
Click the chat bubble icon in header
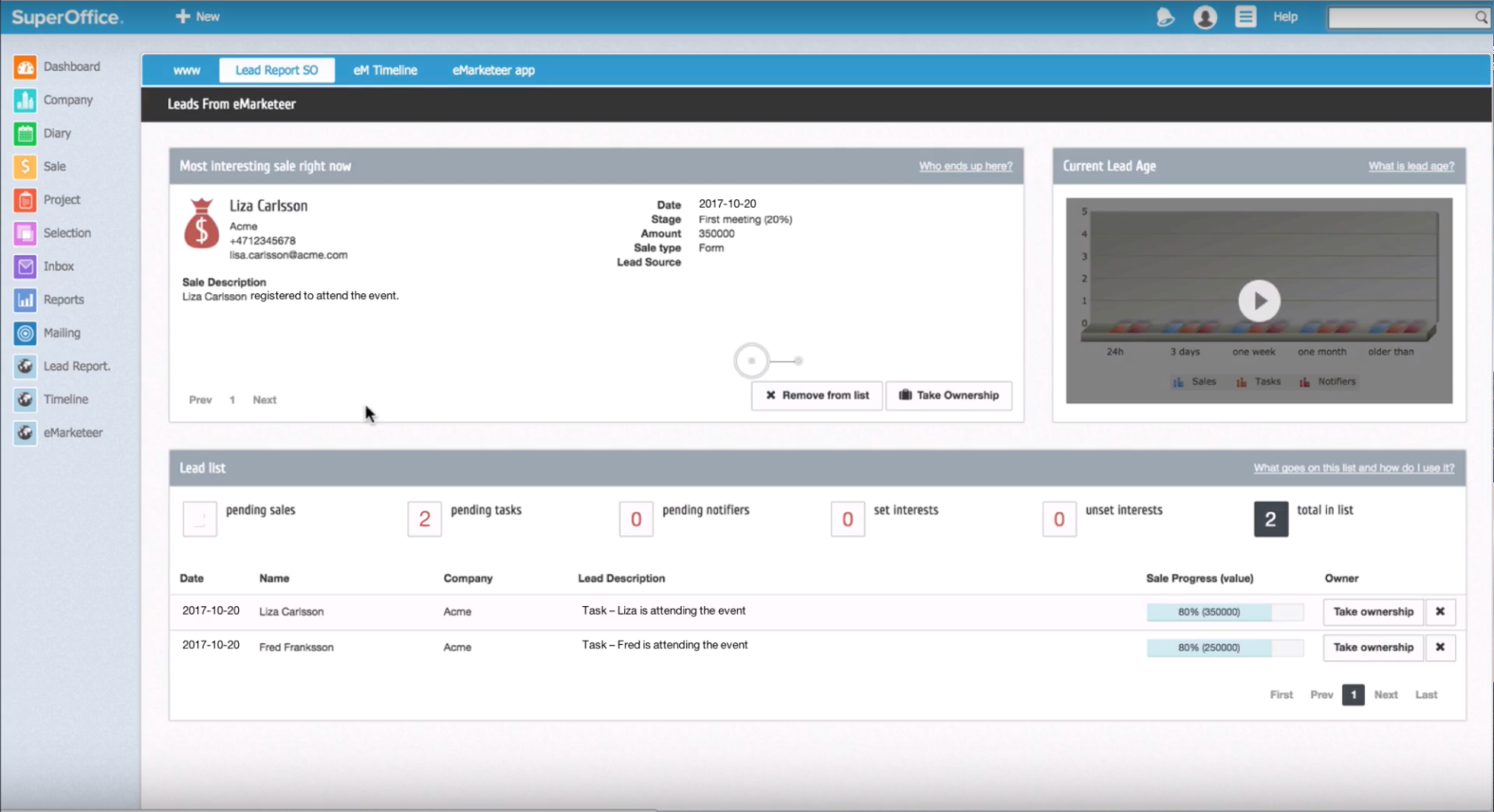(x=1165, y=17)
